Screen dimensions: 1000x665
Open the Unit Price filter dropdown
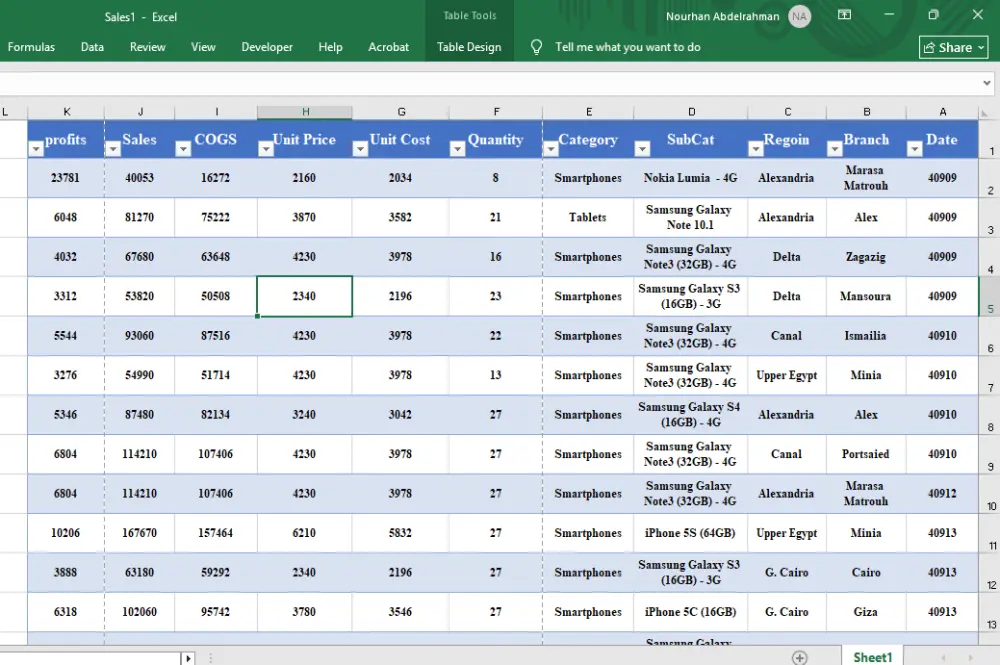pyautogui.click(x=266, y=149)
